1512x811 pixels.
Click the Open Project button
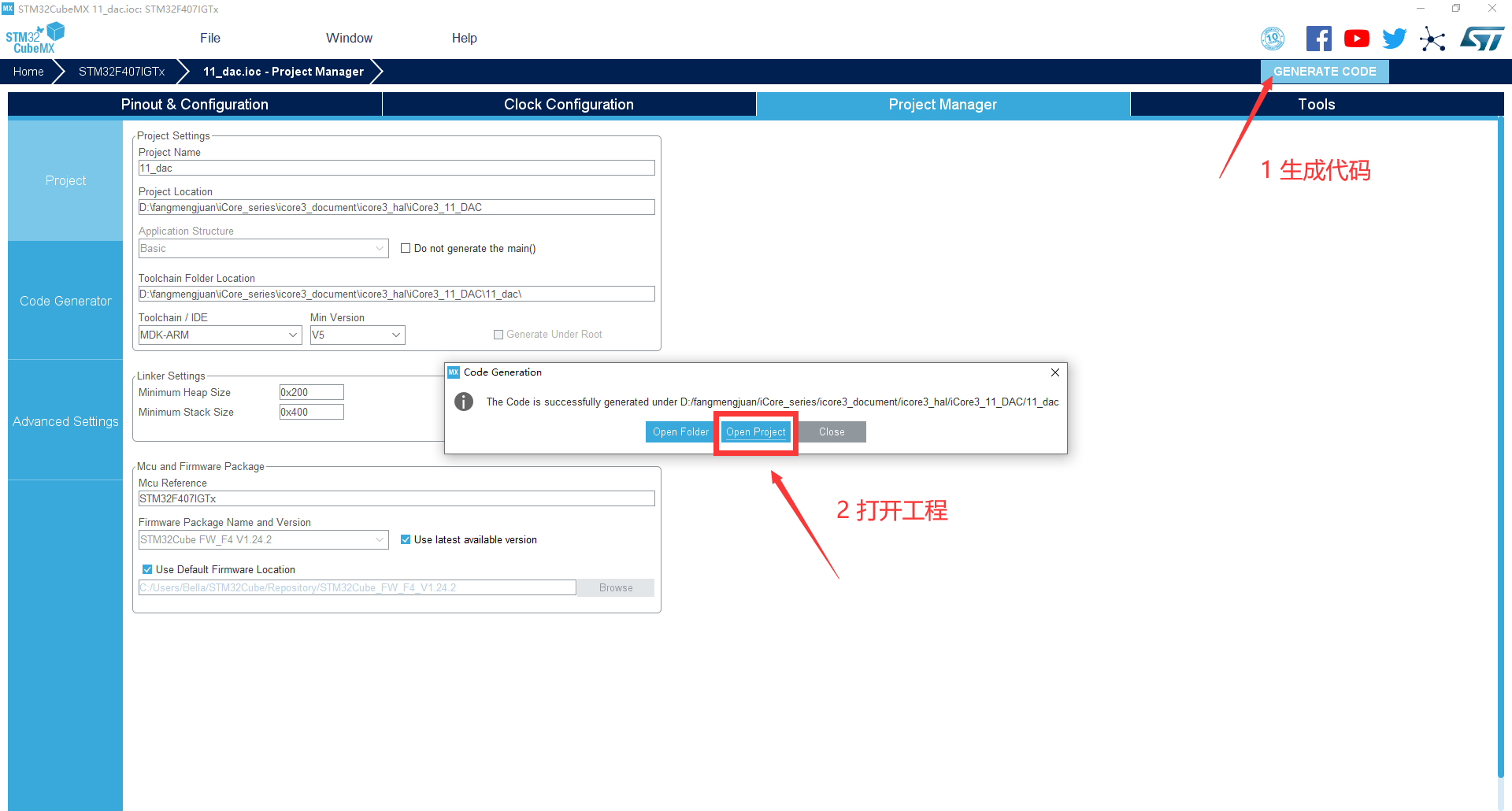click(x=755, y=432)
